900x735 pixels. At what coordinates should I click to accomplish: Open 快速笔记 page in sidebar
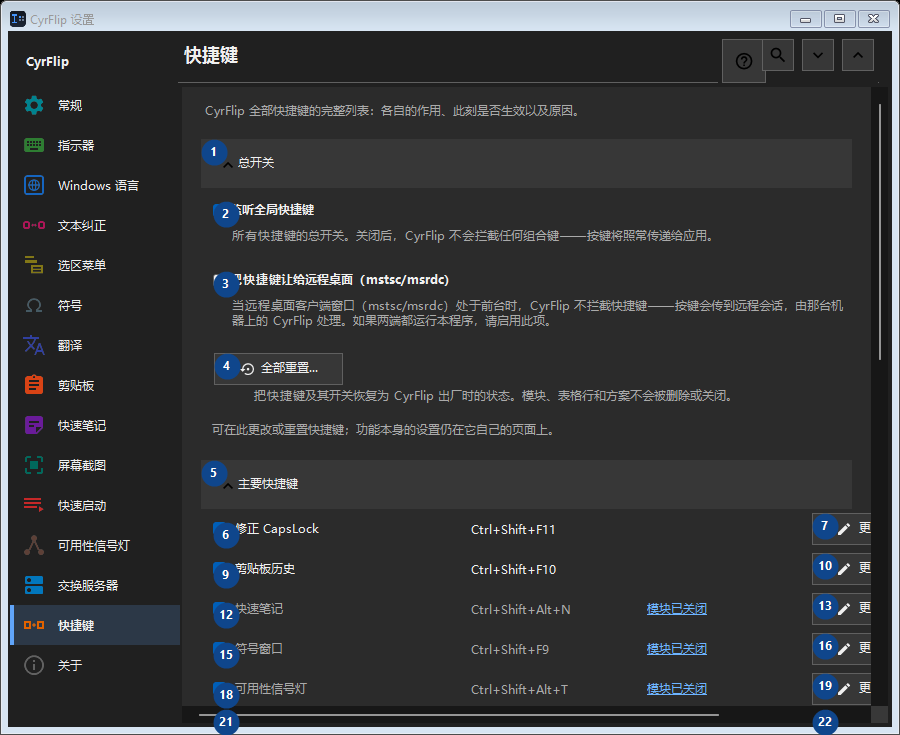[x=95, y=426]
